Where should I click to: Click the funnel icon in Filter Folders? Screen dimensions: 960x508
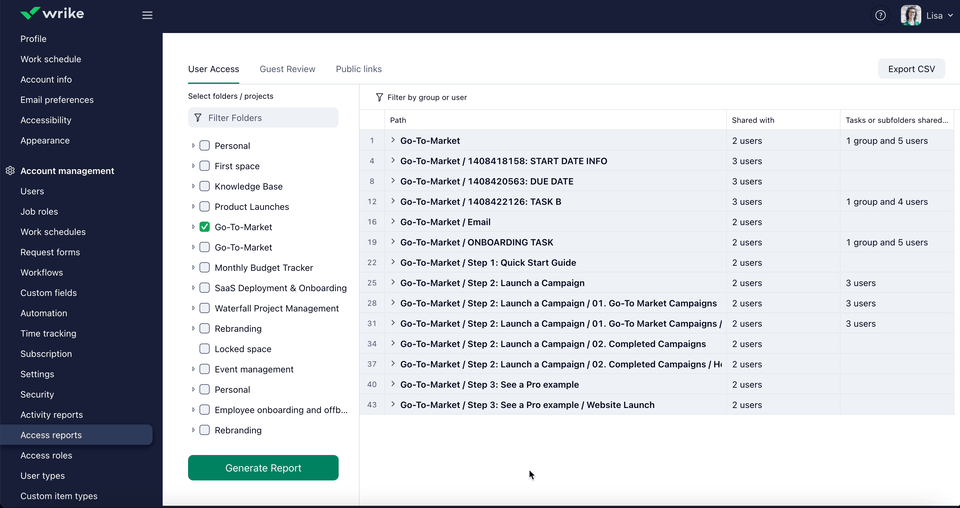[x=197, y=118]
